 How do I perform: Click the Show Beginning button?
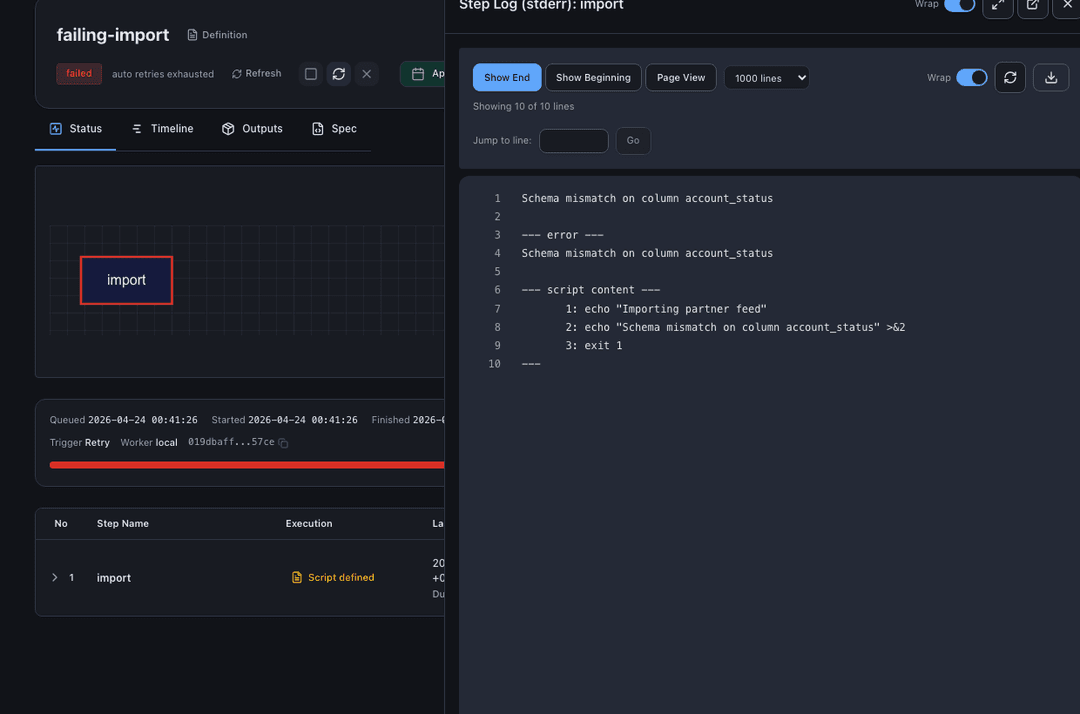click(x=593, y=77)
